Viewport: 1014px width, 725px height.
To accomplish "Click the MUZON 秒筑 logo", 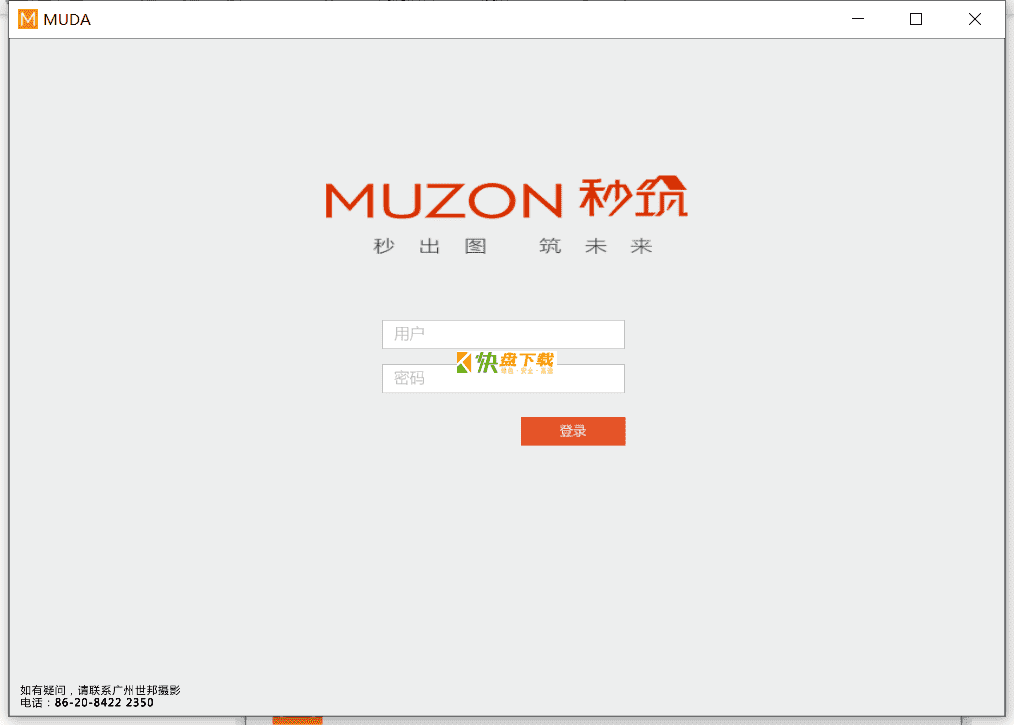I will [x=506, y=197].
